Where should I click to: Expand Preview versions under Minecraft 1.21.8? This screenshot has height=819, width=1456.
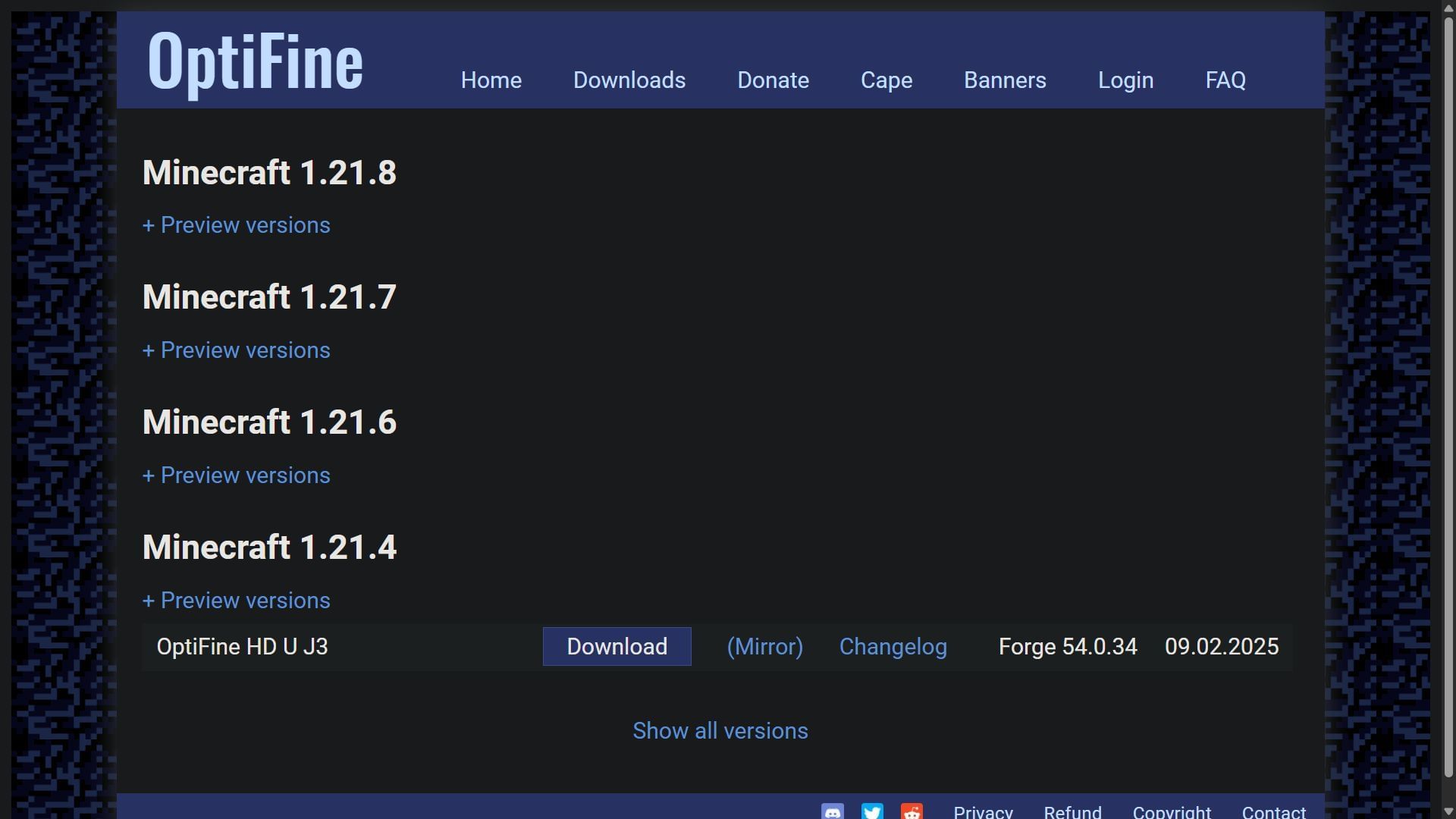pos(237,225)
